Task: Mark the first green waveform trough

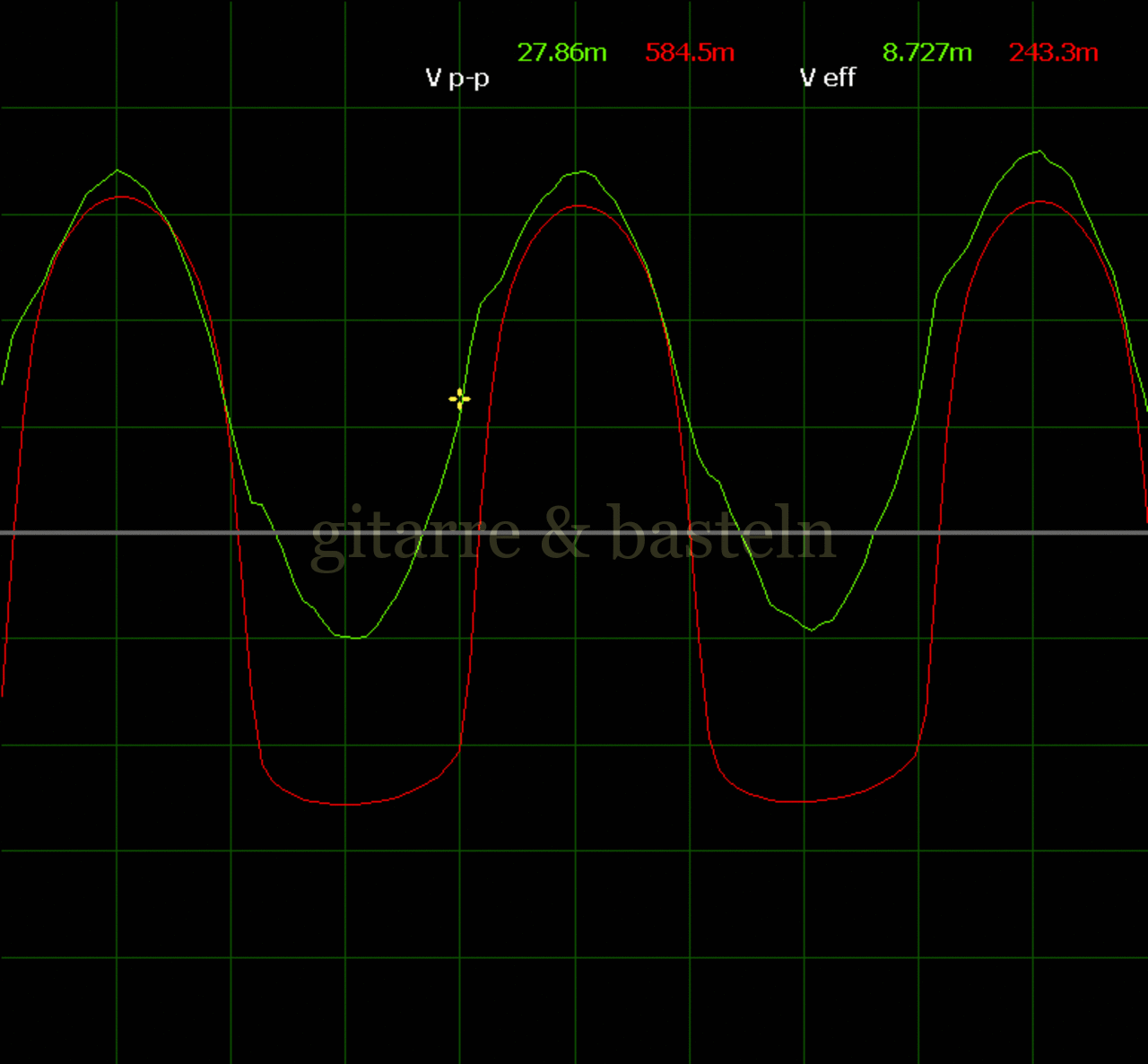Action: coord(356,637)
